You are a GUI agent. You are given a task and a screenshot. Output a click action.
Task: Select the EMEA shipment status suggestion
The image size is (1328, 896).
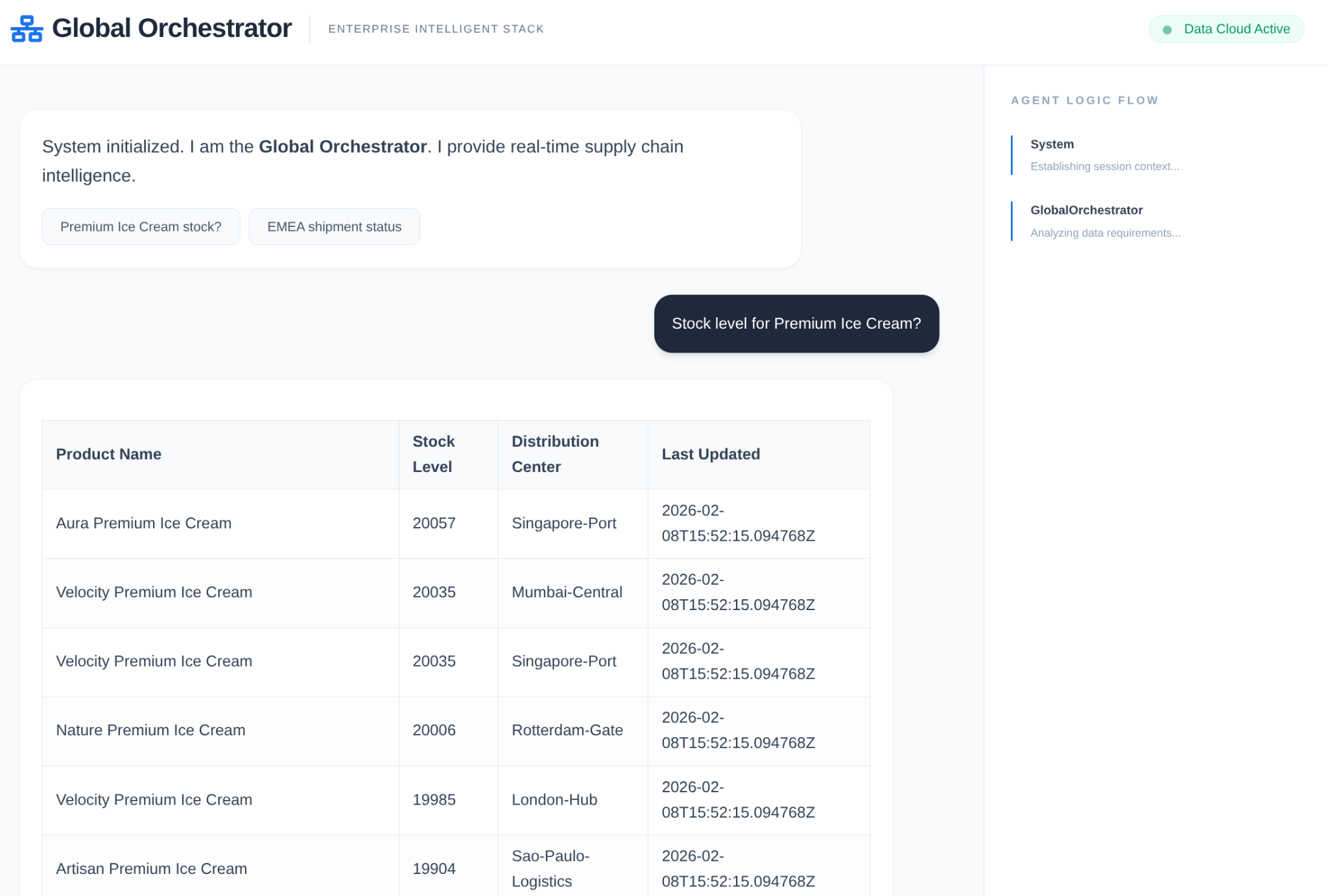(334, 227)
